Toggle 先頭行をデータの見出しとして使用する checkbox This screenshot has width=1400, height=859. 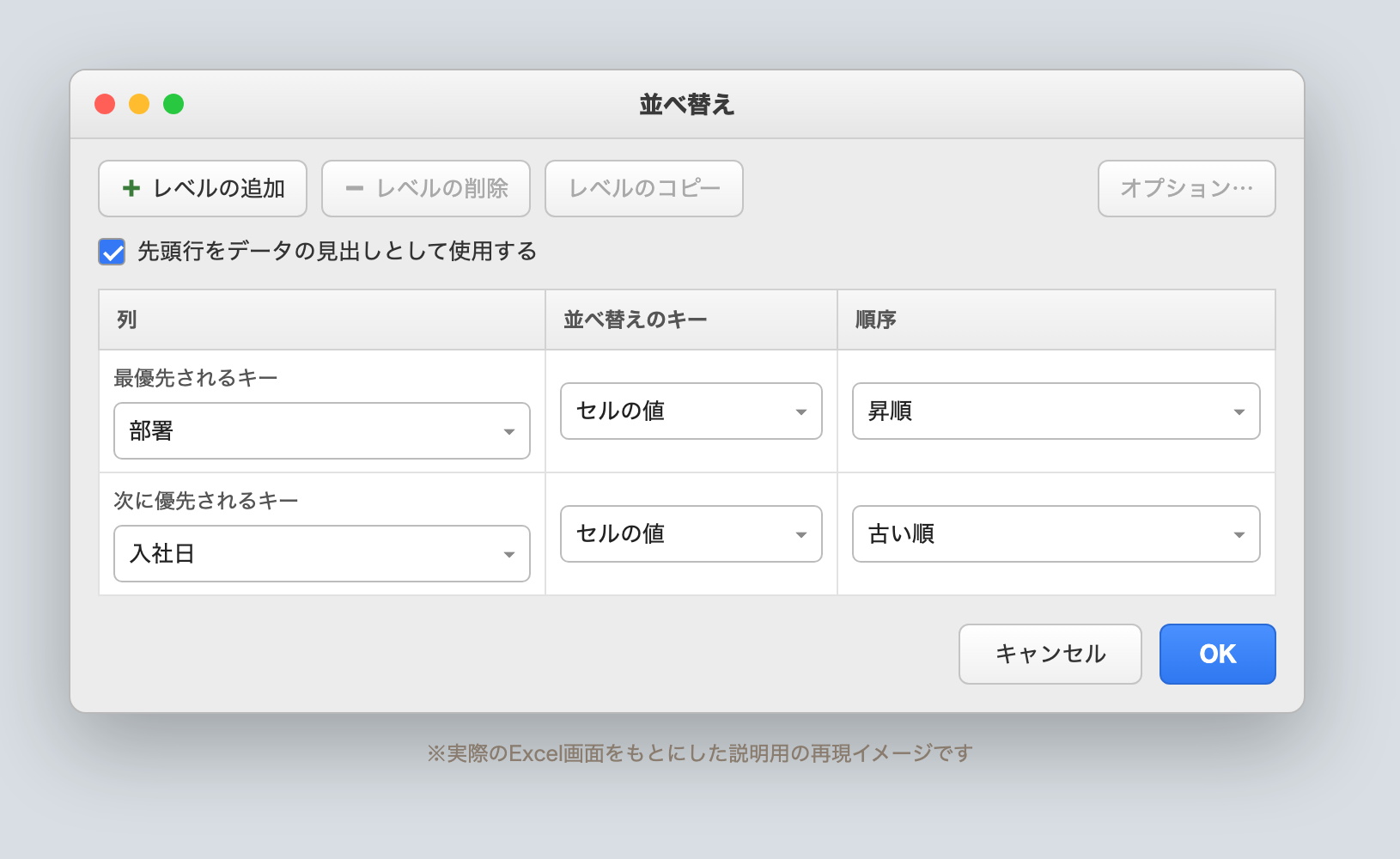112,252
